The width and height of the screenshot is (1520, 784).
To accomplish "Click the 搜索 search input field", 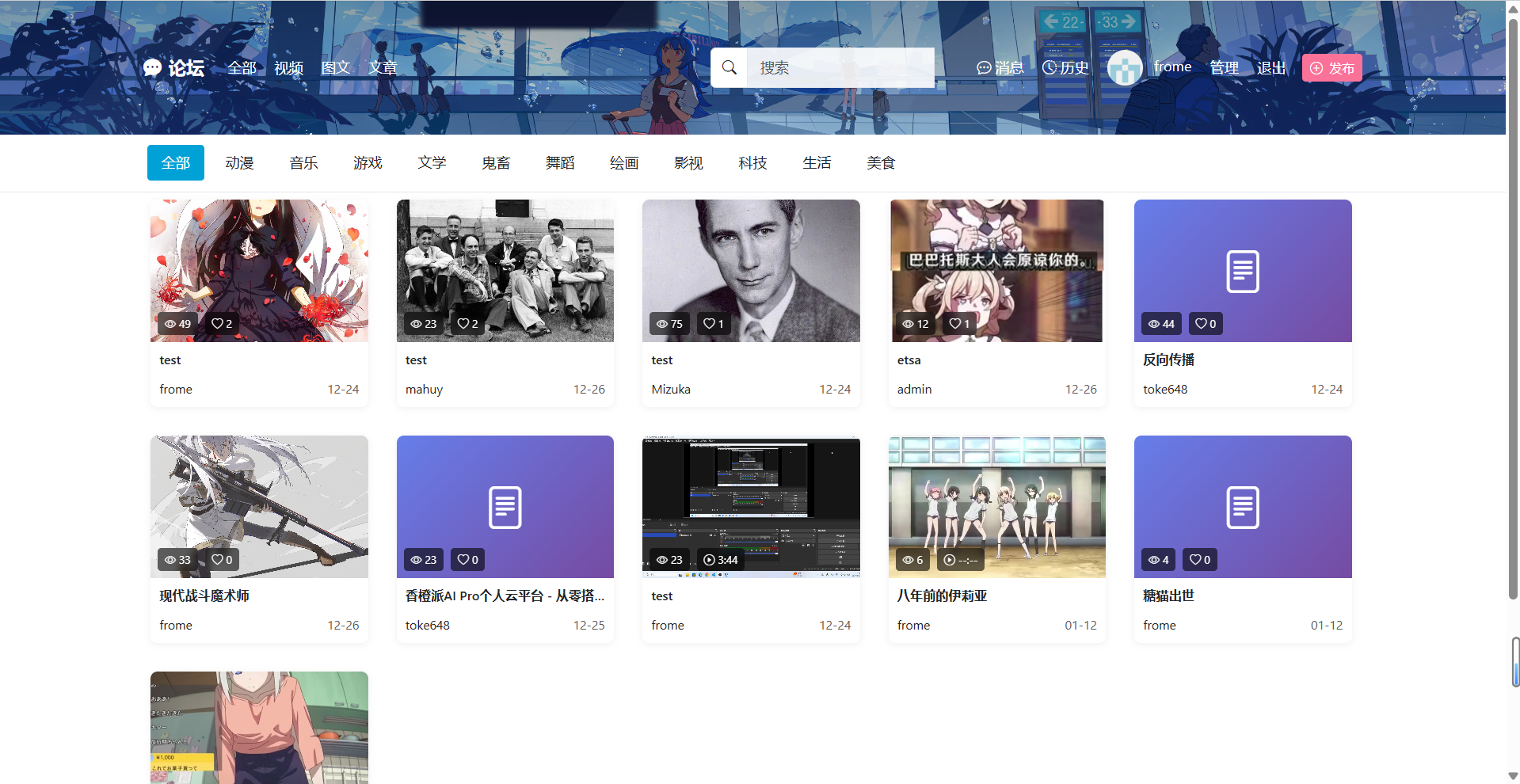I will [x=841, y=68].
